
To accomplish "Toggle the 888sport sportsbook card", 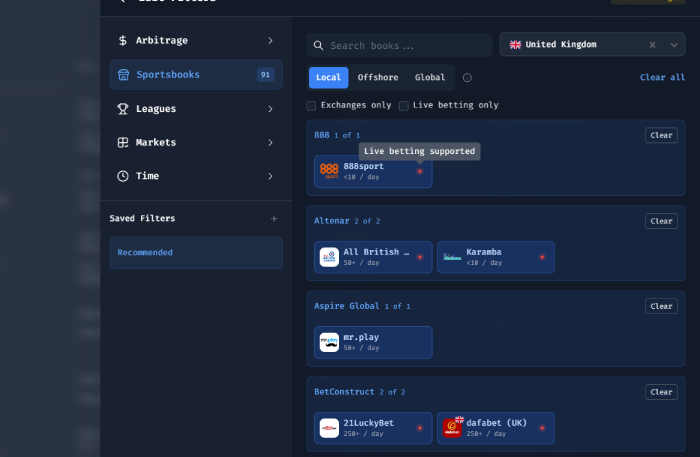I will point(373,171).
